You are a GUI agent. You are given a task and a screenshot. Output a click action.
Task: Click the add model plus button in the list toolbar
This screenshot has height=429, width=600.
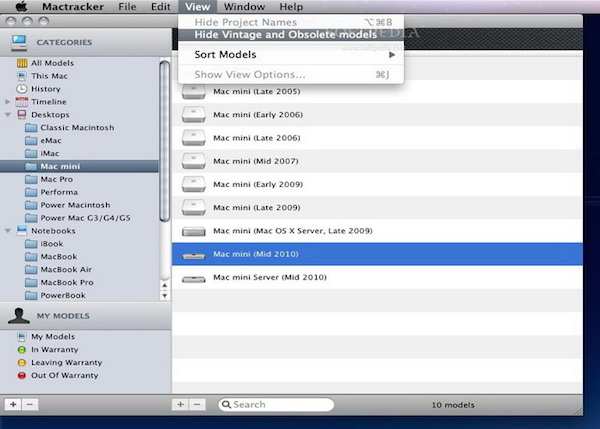point(181,405)
